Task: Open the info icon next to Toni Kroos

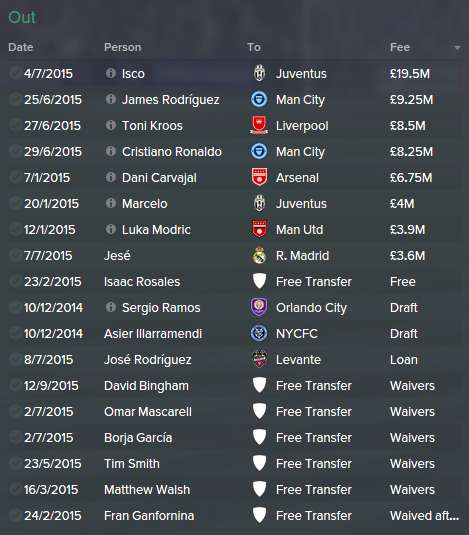Action: click(111, 125)
